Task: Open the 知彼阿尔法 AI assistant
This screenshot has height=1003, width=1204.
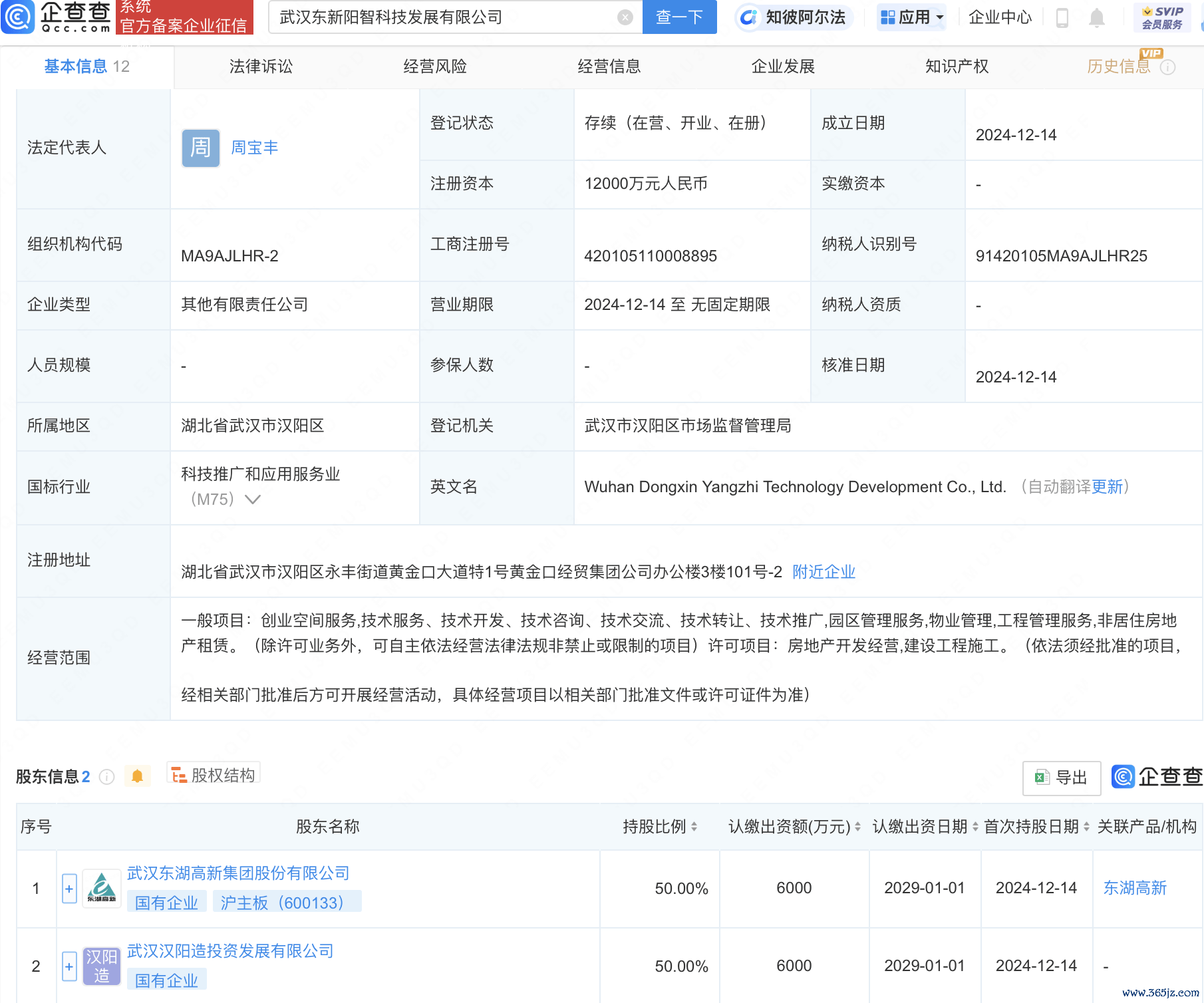Action: click(x=794, y=17)
